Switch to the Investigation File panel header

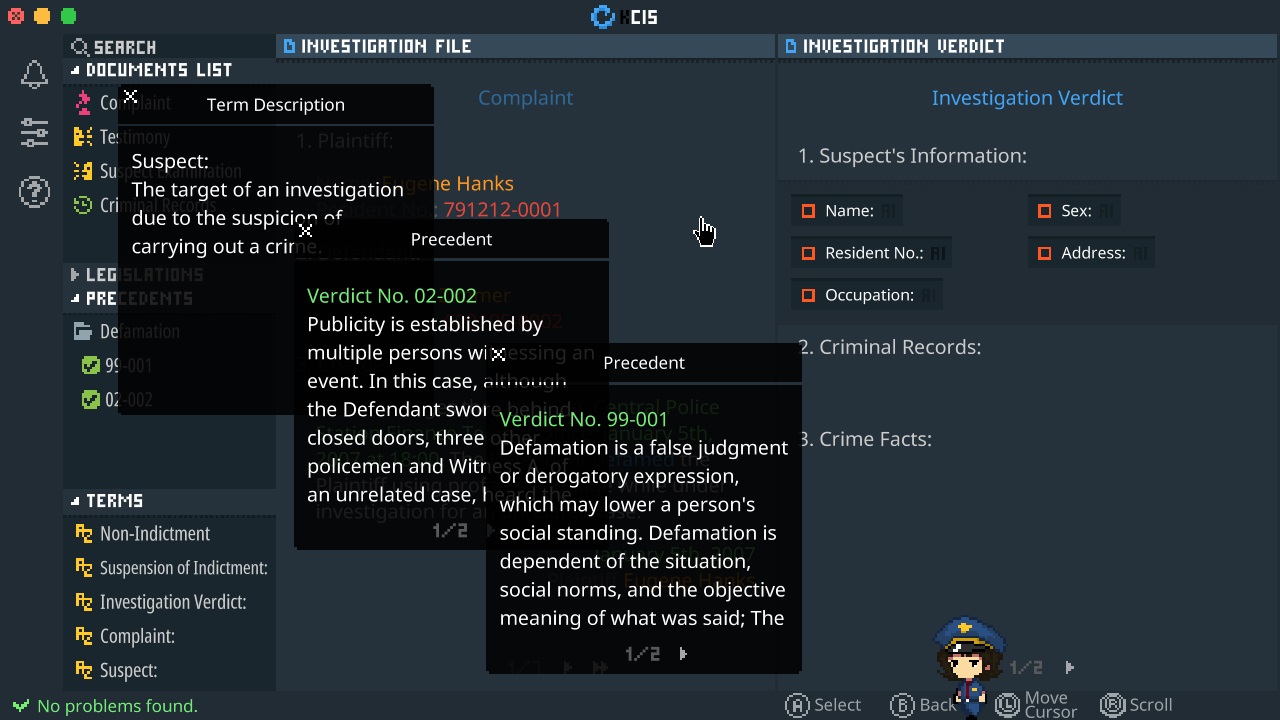(380, 46)
